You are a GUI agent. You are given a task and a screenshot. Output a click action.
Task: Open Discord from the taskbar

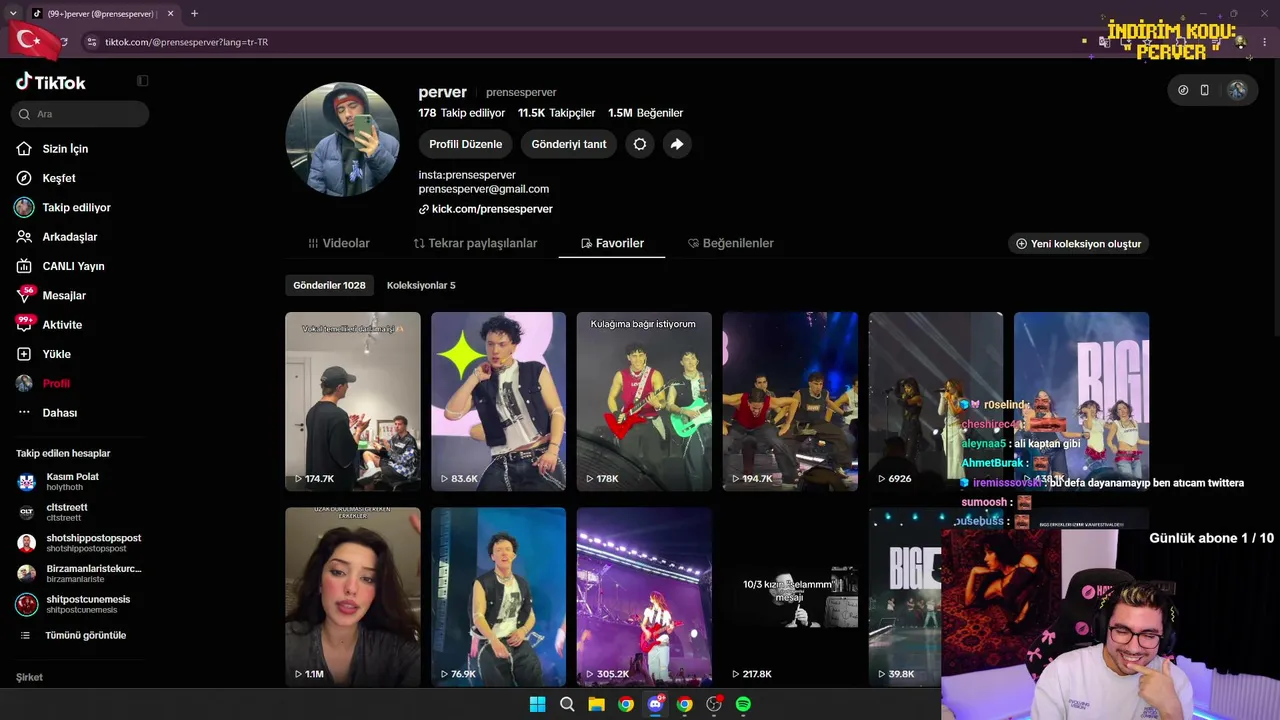[655, 704]
